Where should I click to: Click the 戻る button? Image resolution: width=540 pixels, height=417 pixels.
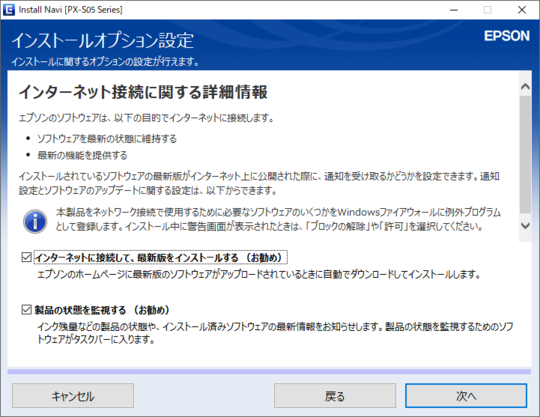[x=335, y=396]
